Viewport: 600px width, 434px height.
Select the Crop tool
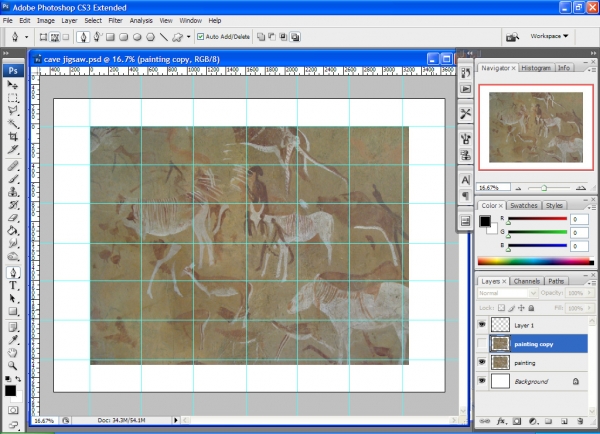click(13, 136)
